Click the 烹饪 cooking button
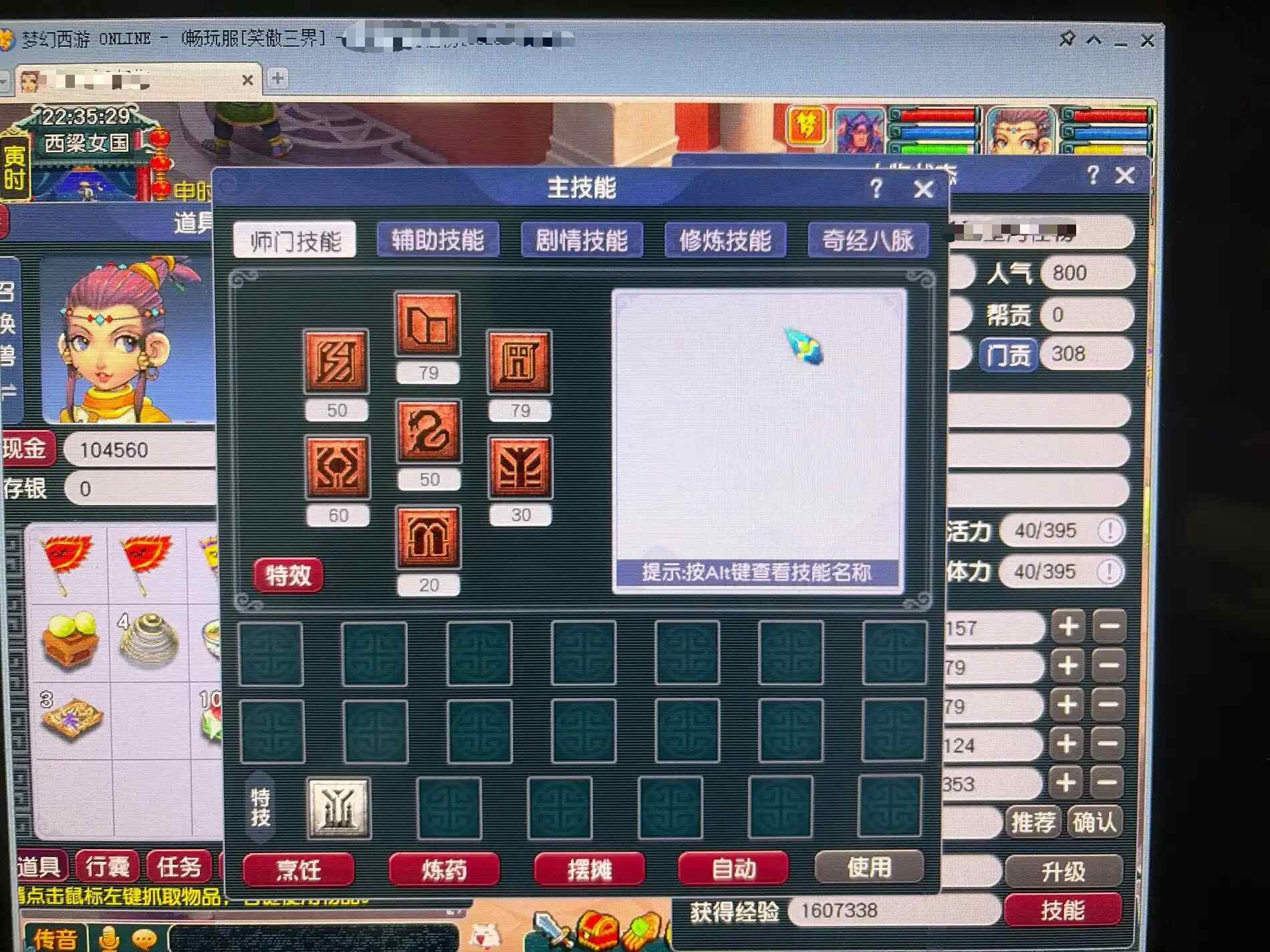The width and height of the screenshot is (1270, 952). coord(299,870)
